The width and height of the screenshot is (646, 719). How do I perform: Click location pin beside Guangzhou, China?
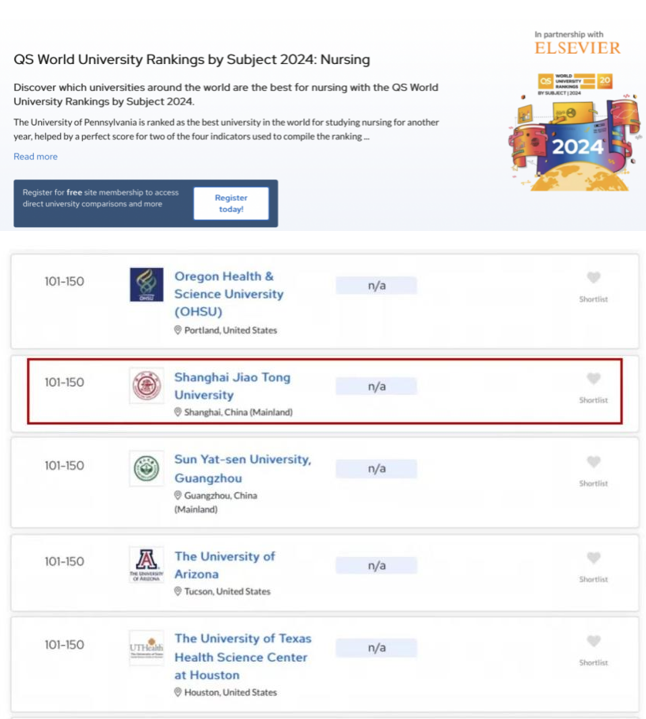(178, 495)
